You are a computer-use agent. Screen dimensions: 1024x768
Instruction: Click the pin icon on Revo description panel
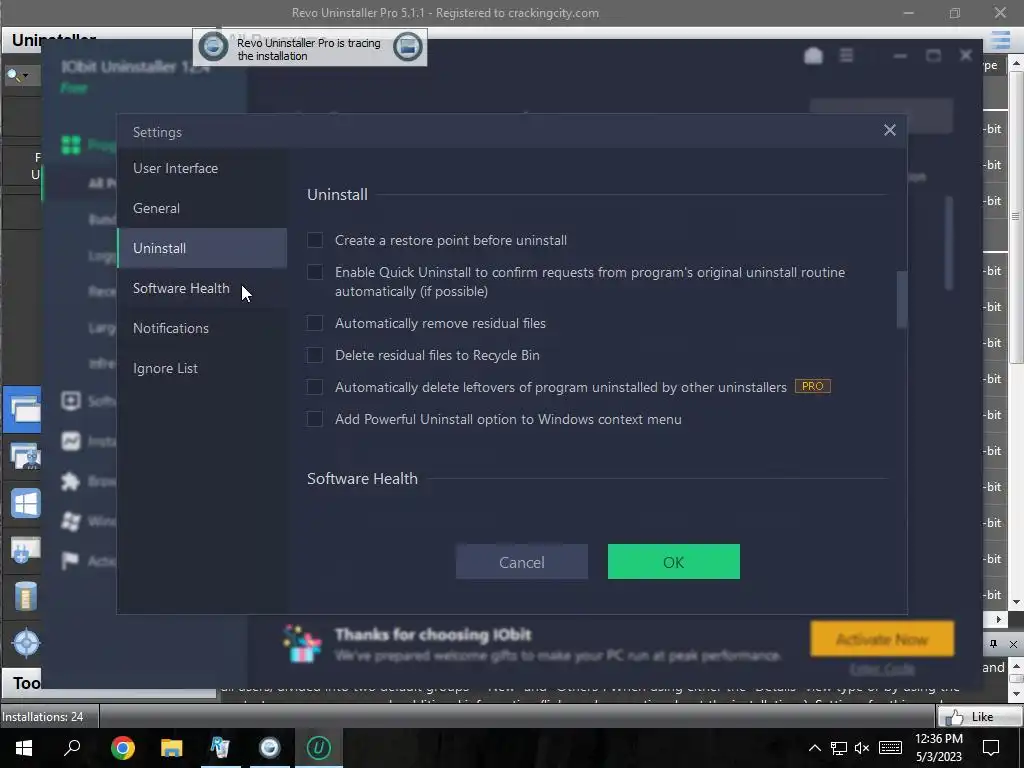click(993, 644)
